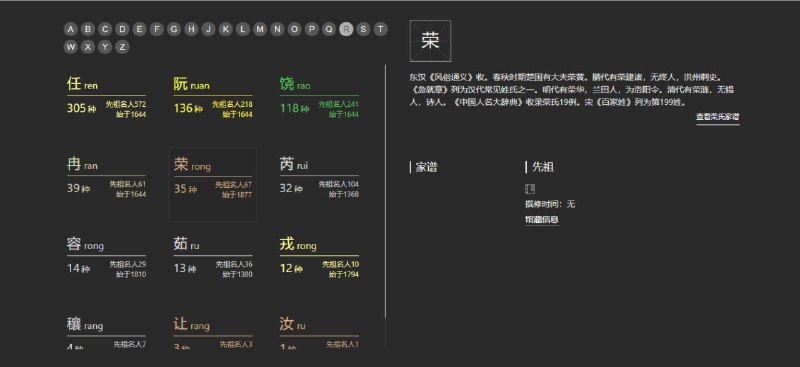800x367 pixels.
Task: Click the 118种 count under 饶
Action: (x=294, y=108)
